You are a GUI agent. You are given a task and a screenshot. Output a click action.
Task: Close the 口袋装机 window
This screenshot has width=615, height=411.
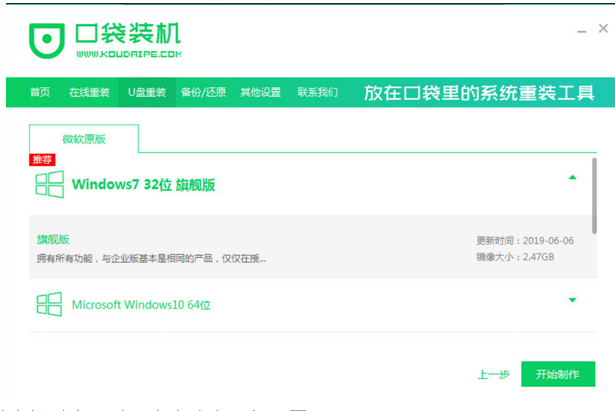click(x=603, y=28)
